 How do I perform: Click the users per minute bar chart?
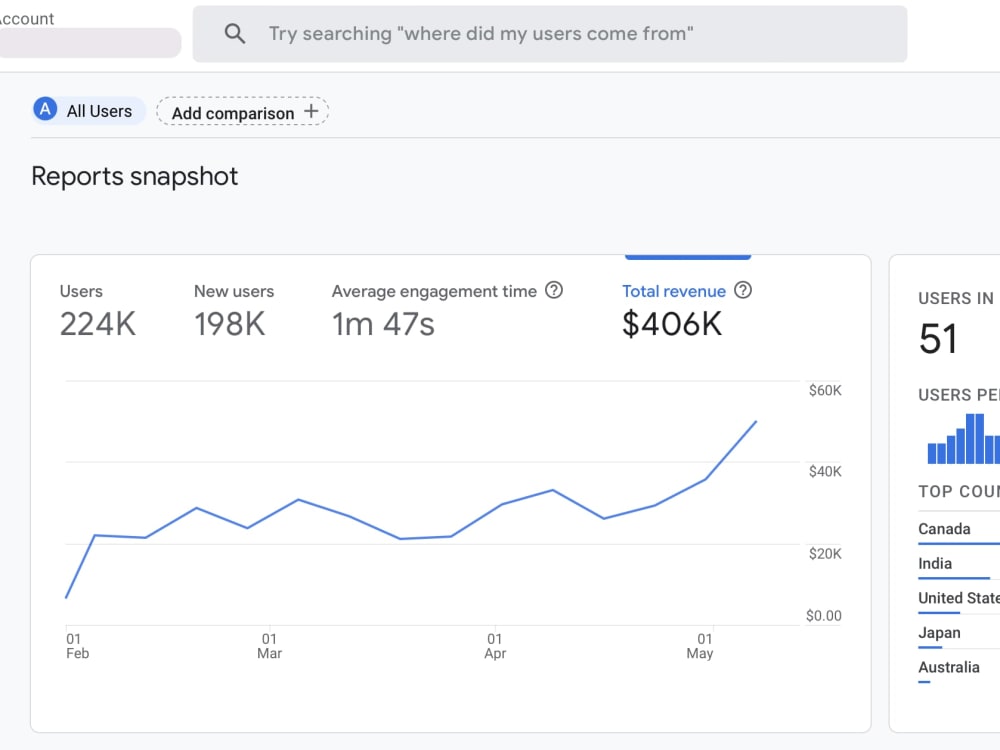point(963,439)
